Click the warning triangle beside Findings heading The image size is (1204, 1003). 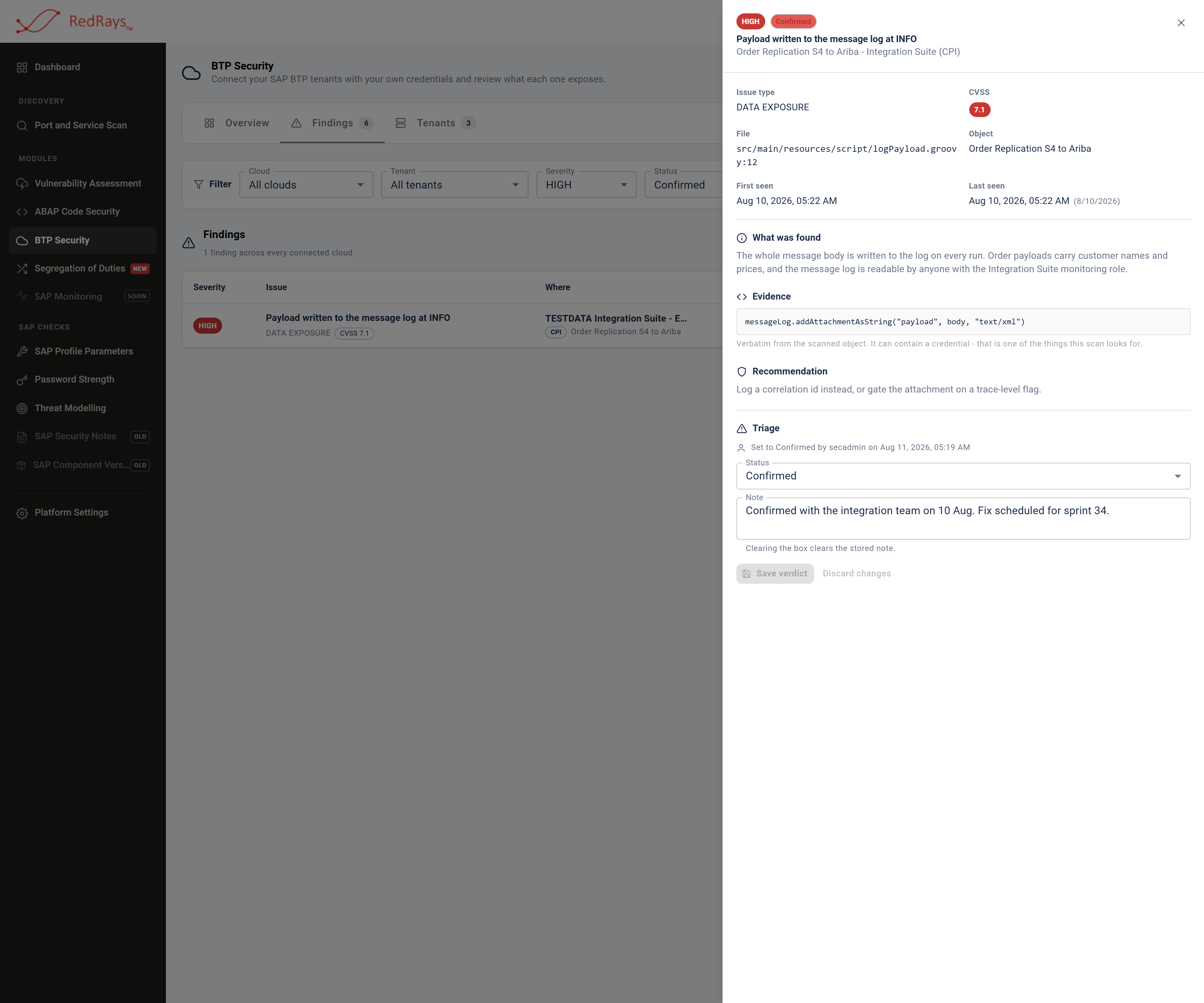point(189,243)
